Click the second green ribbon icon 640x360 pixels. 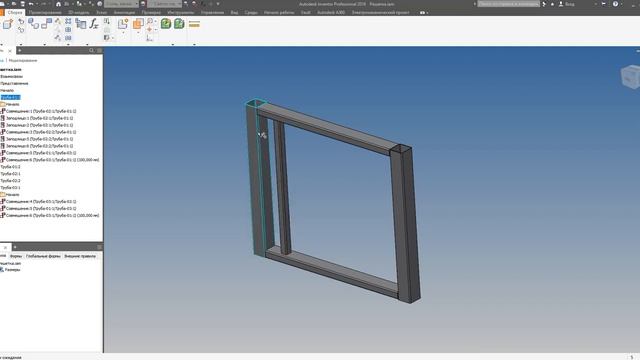179,24
